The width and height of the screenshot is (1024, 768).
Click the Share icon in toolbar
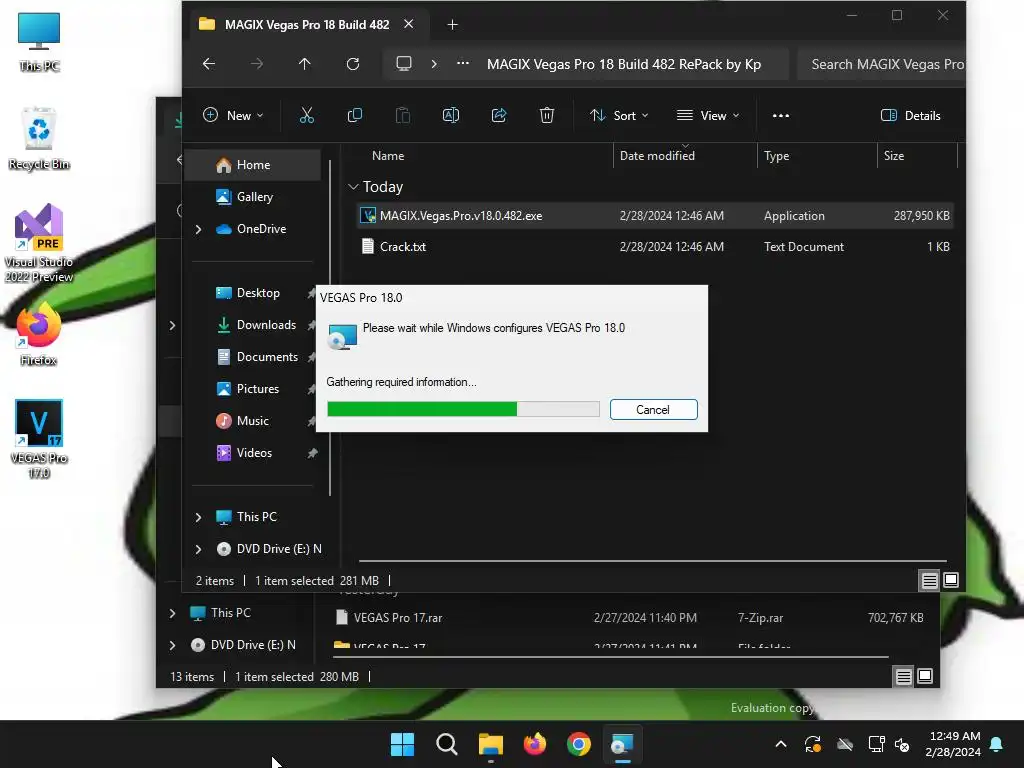(x=499, y=116)
